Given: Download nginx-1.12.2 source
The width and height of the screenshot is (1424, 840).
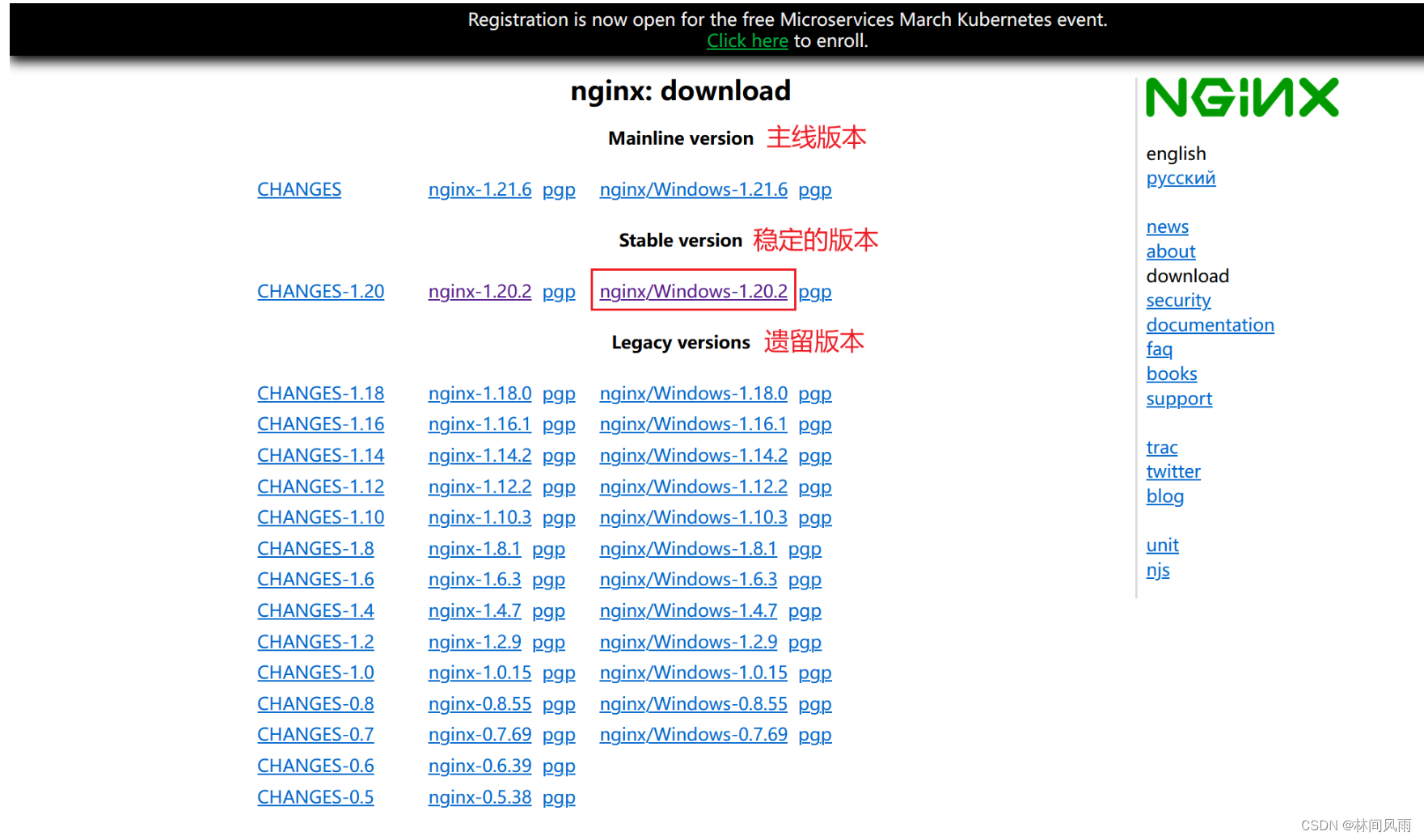Looking at the screenshot, I should pyautogui.click(x=480, y=487).
